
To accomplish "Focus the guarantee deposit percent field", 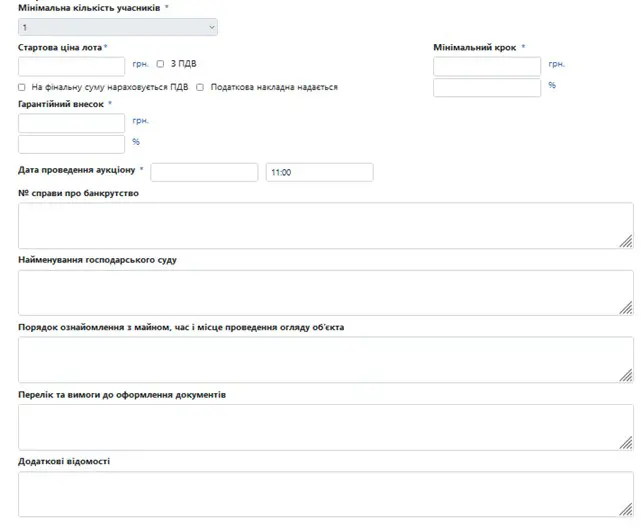I will coord(71,144).
